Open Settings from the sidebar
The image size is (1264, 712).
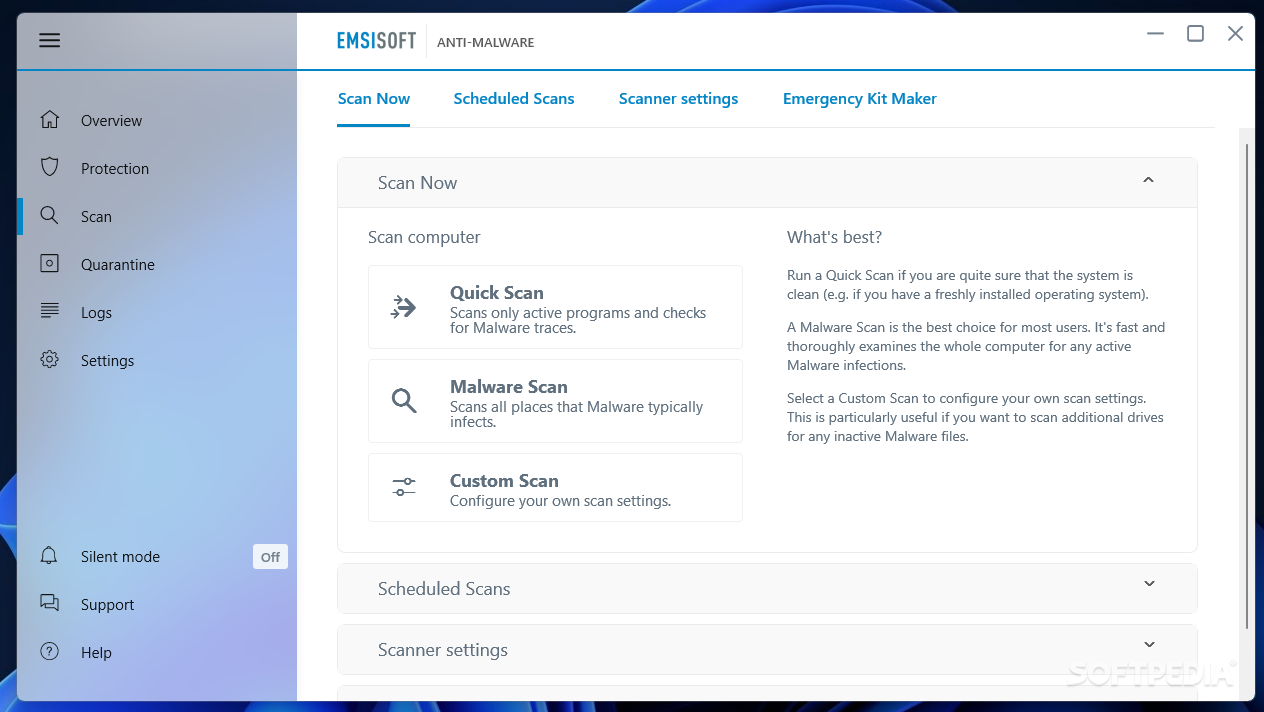pyautogui.click(x=157, y=360)
